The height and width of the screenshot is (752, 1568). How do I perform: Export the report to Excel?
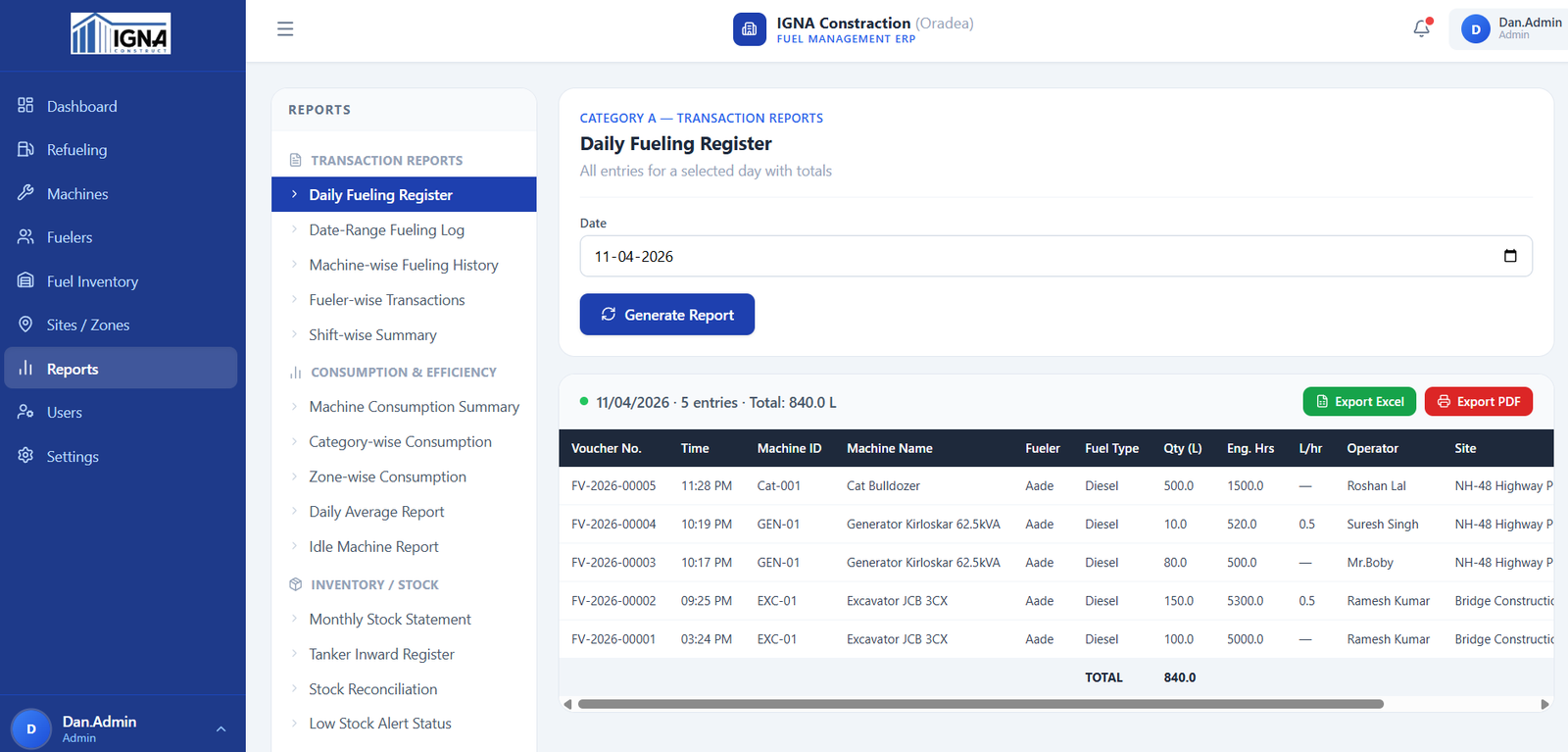point(1358,402)
